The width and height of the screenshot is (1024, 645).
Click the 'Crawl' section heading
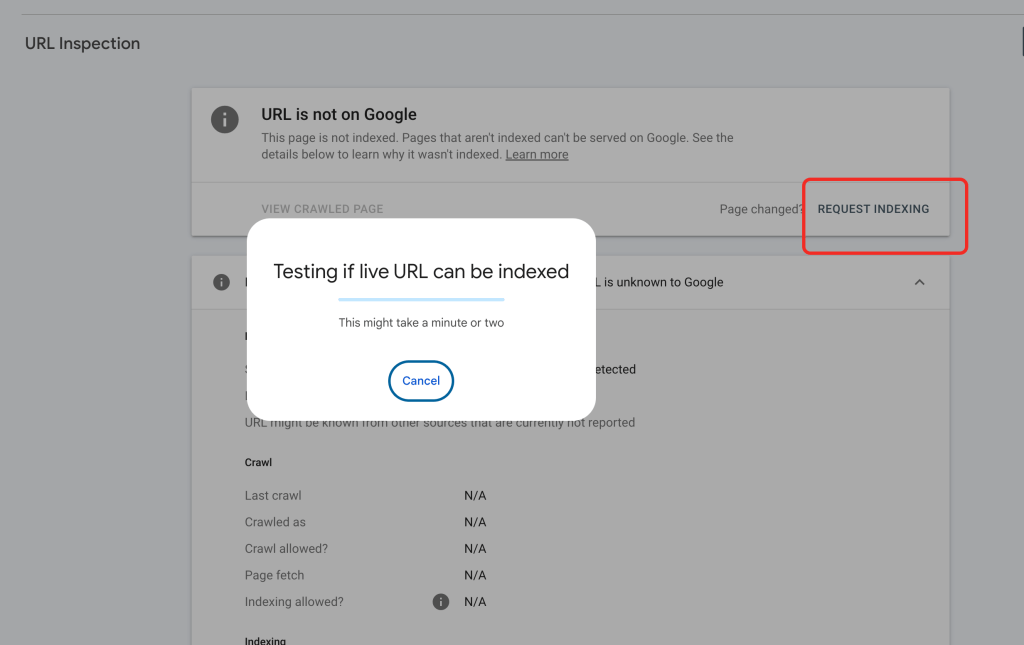(x=258, y=463)
